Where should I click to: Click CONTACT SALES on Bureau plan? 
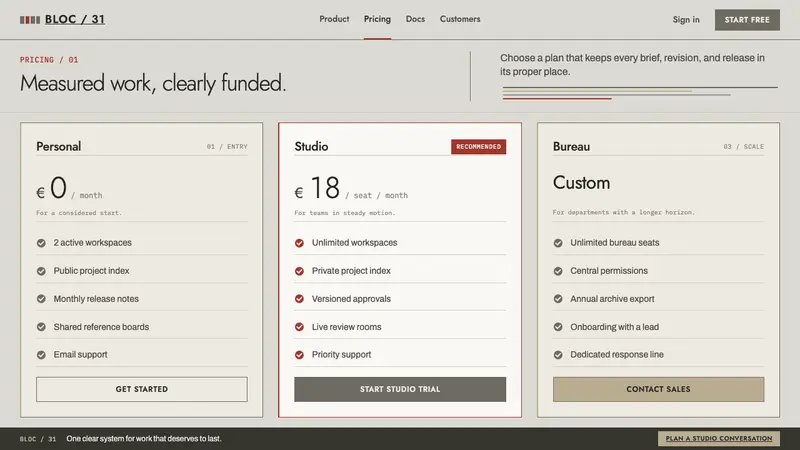[x=659, y=389]
